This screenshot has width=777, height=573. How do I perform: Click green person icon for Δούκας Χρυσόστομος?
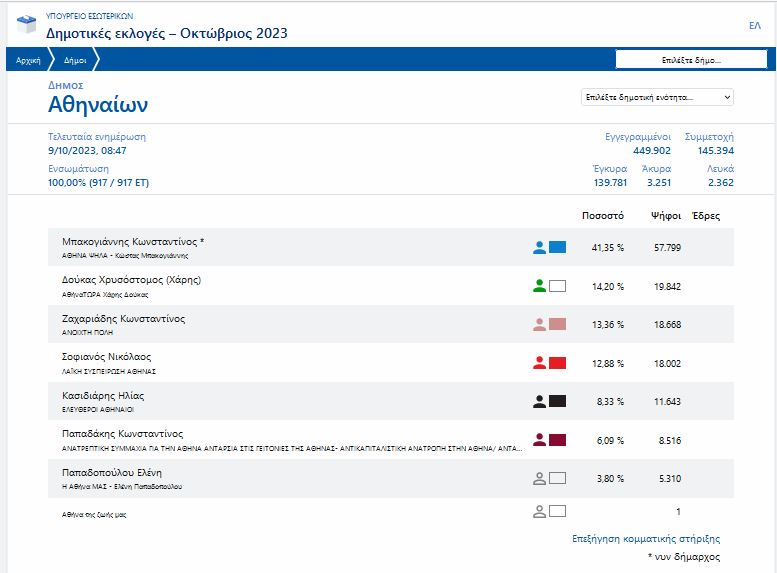[x=540, y=286]
